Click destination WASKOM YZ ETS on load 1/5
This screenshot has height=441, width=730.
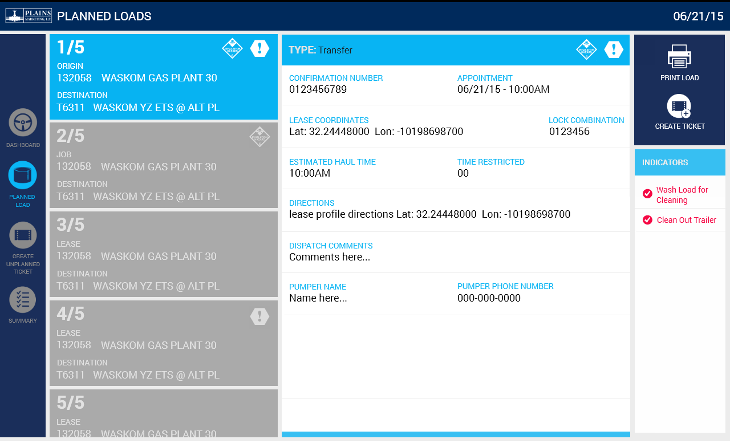click(x=156, y=108)
